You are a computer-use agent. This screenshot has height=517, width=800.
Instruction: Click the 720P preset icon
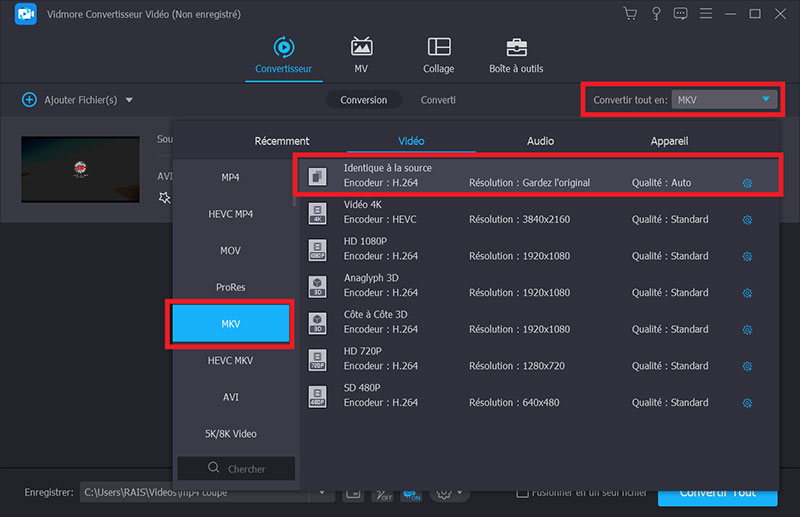[x=317, y=360]
